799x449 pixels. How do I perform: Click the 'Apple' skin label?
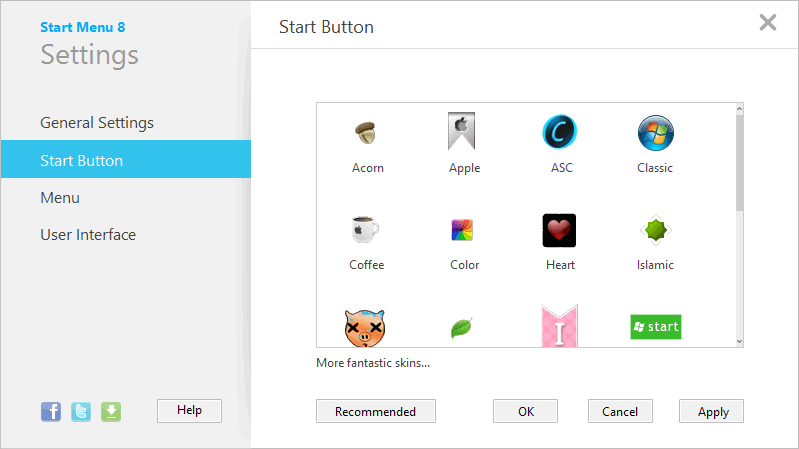pos(464,168)
